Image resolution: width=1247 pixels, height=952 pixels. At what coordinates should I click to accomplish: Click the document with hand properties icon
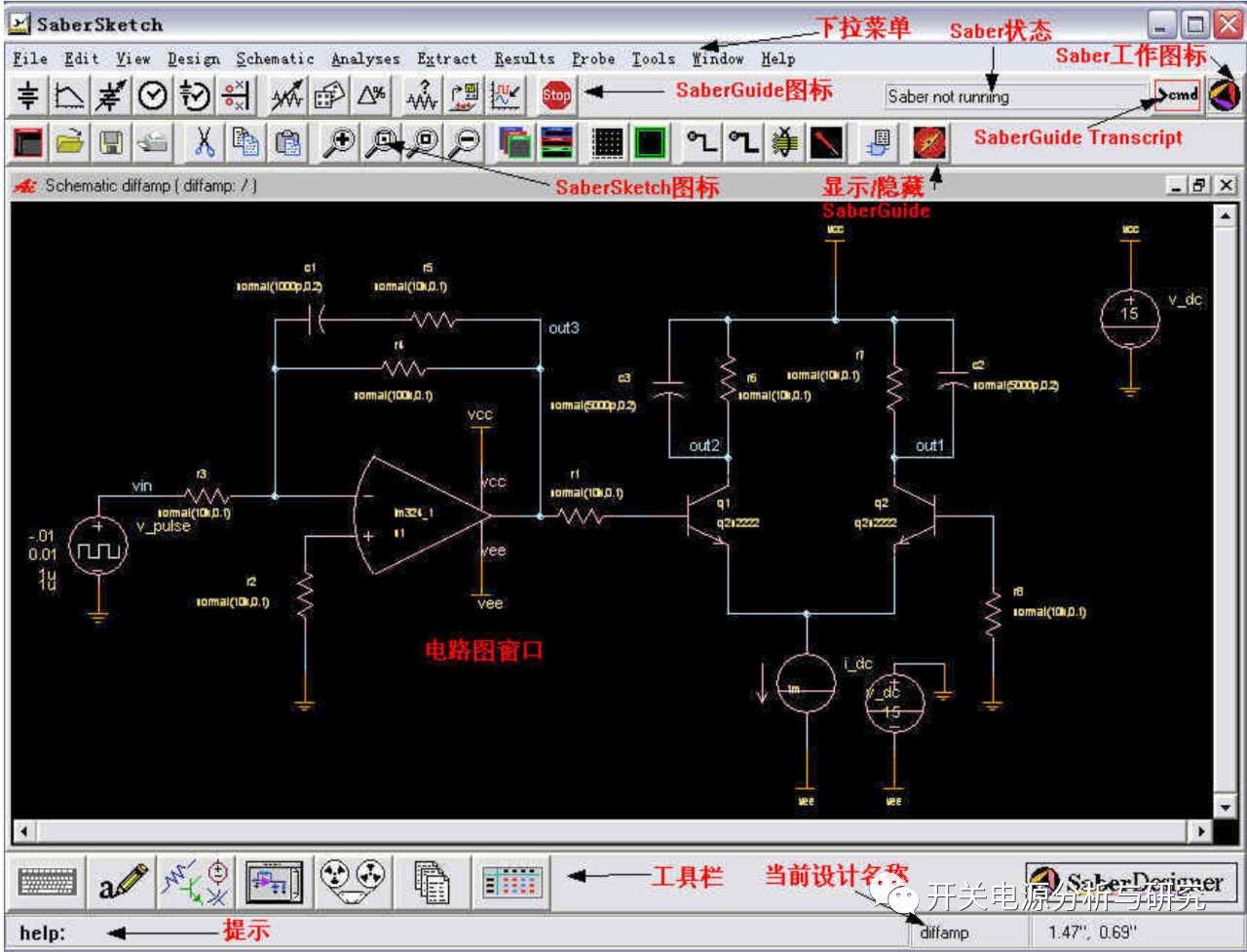[879, 143]
